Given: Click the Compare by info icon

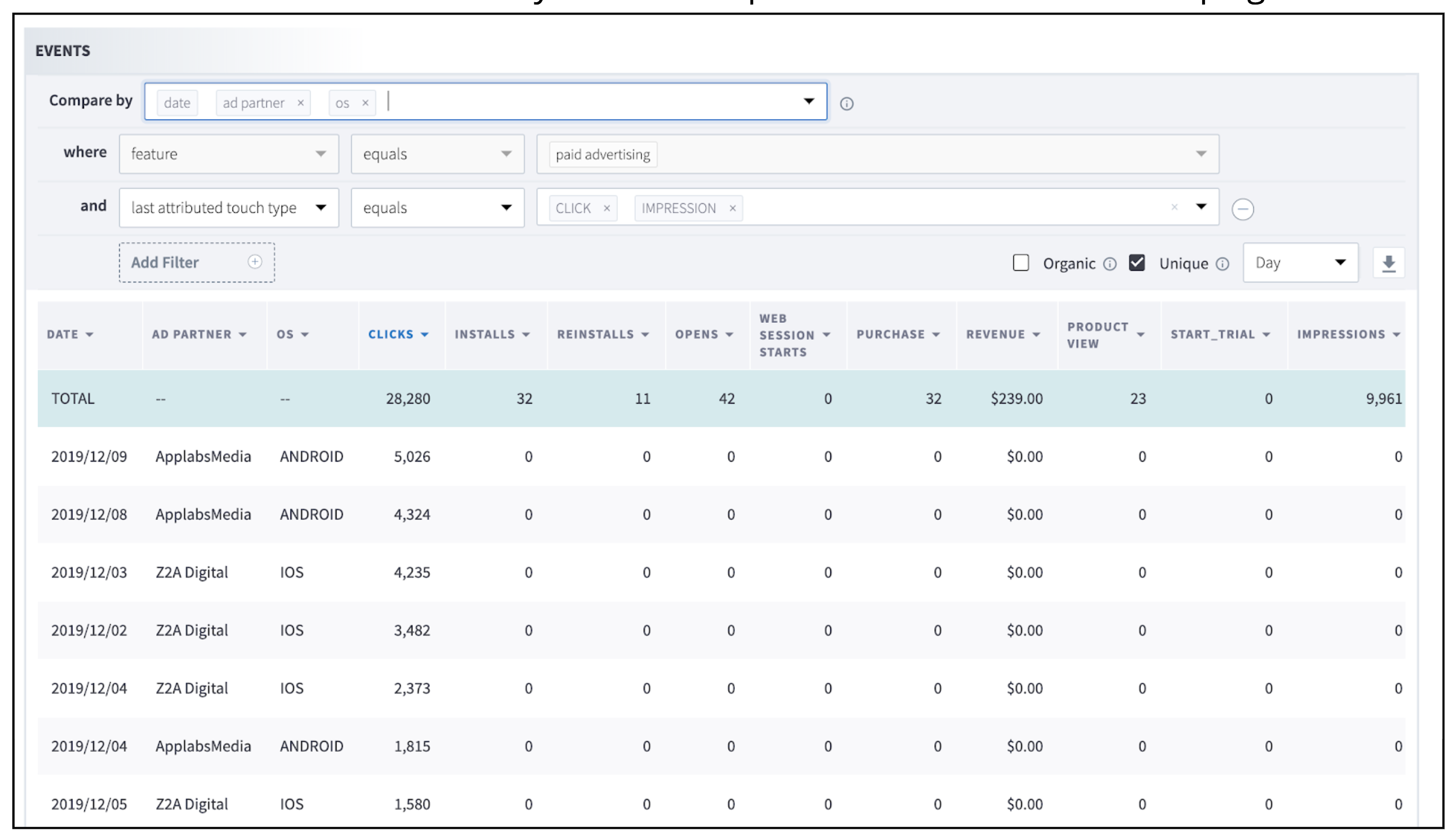Looking at the screenshot, I should pyautogui.click(x=846, y=103).
